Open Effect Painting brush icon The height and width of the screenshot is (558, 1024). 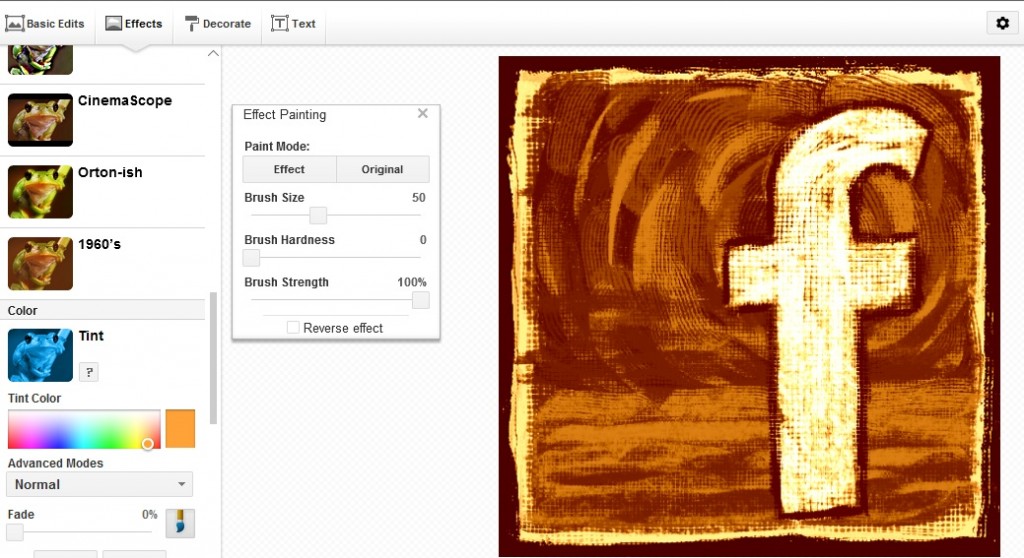(180, 523)
